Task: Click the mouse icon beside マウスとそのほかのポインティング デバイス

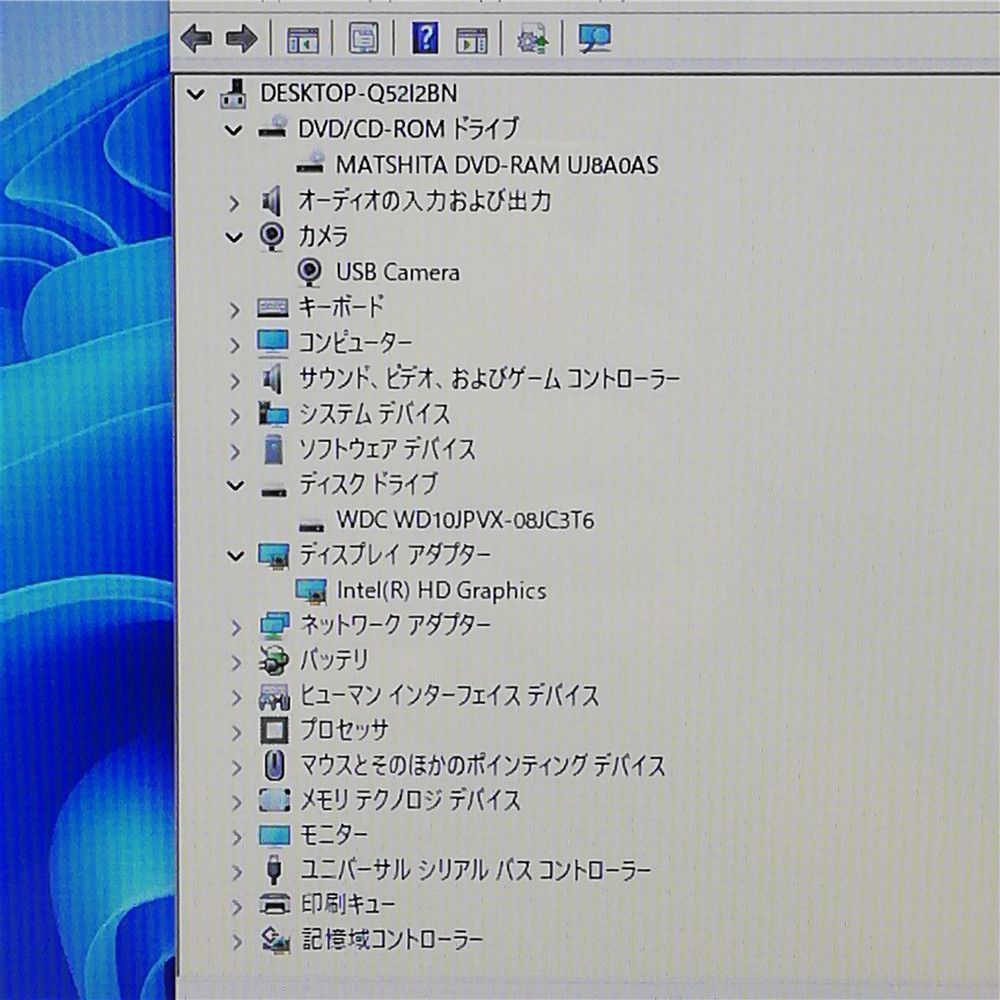Action: (274, 765)
